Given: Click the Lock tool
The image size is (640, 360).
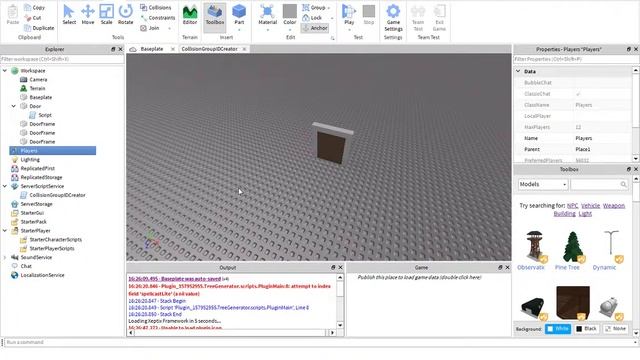Looking at the screenshot, I should point(312,18).
